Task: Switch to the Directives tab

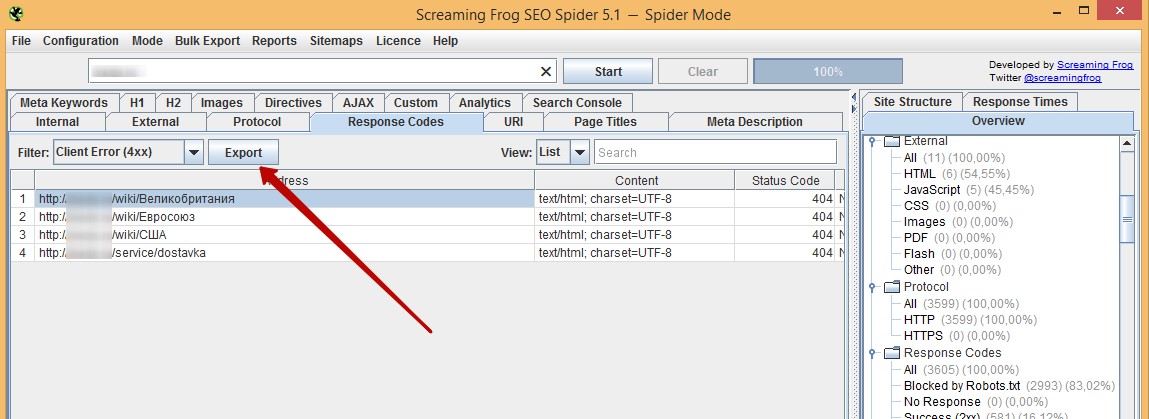Action: tap(293, 103)
